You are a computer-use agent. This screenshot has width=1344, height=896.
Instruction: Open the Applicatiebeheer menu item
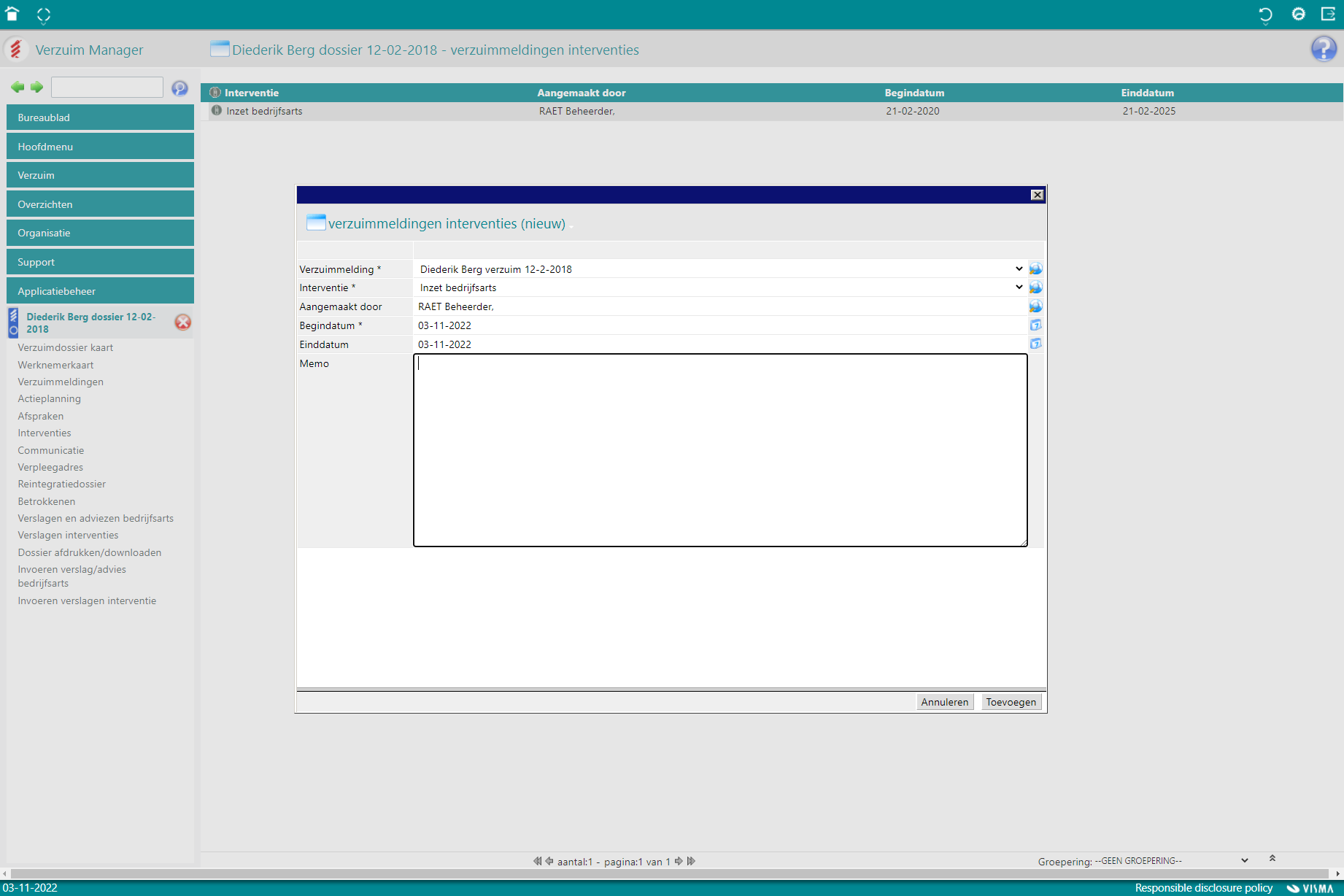[x=100, y=291]
